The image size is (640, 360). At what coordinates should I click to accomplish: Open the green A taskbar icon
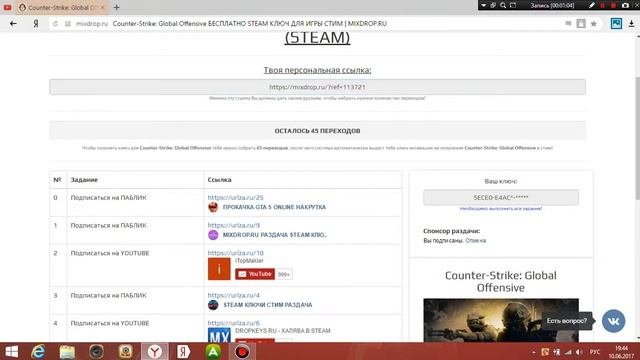pyautogui.click(x=213, y=351)
